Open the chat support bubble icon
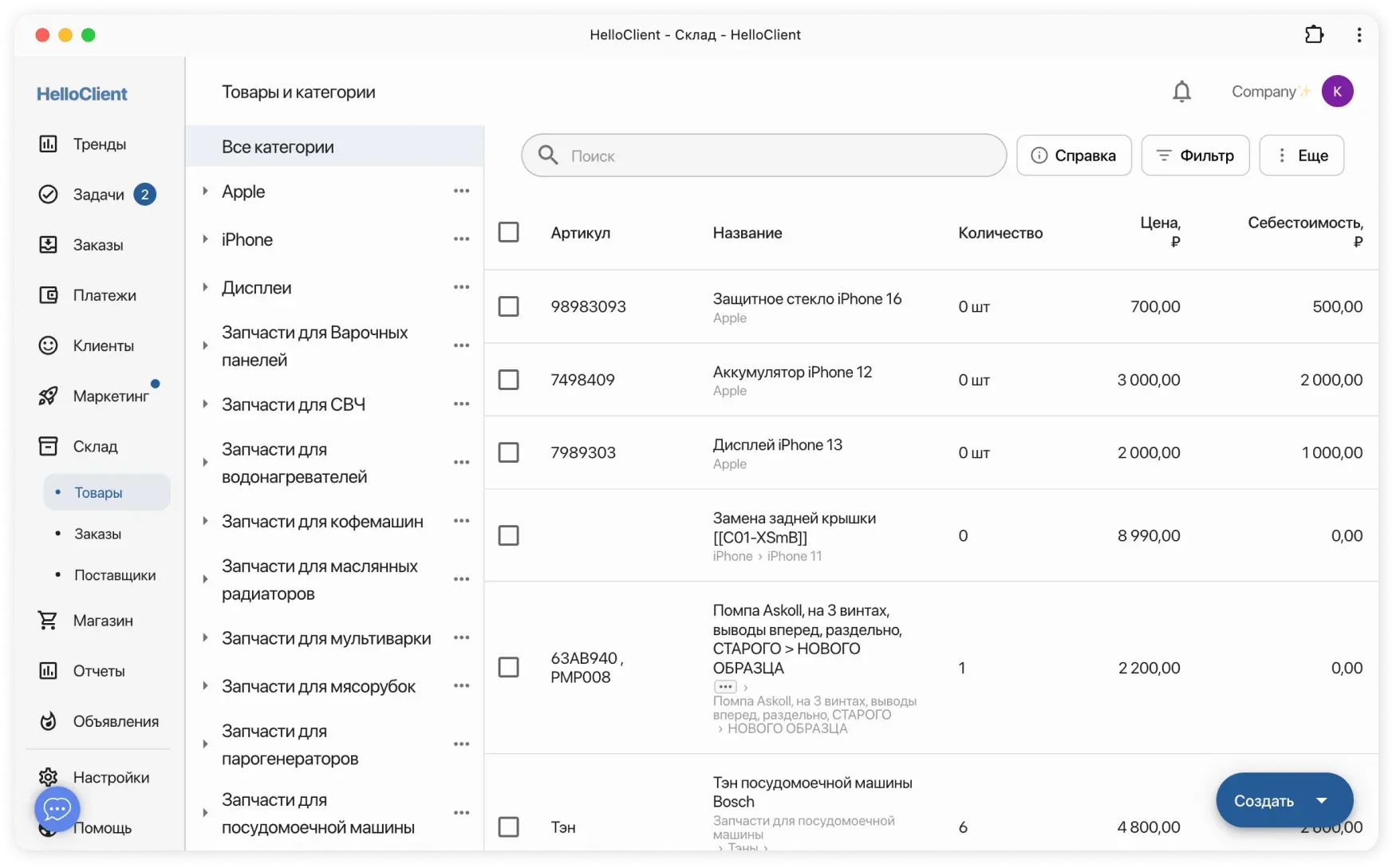 pyautogui.click(x=57, y=810)
